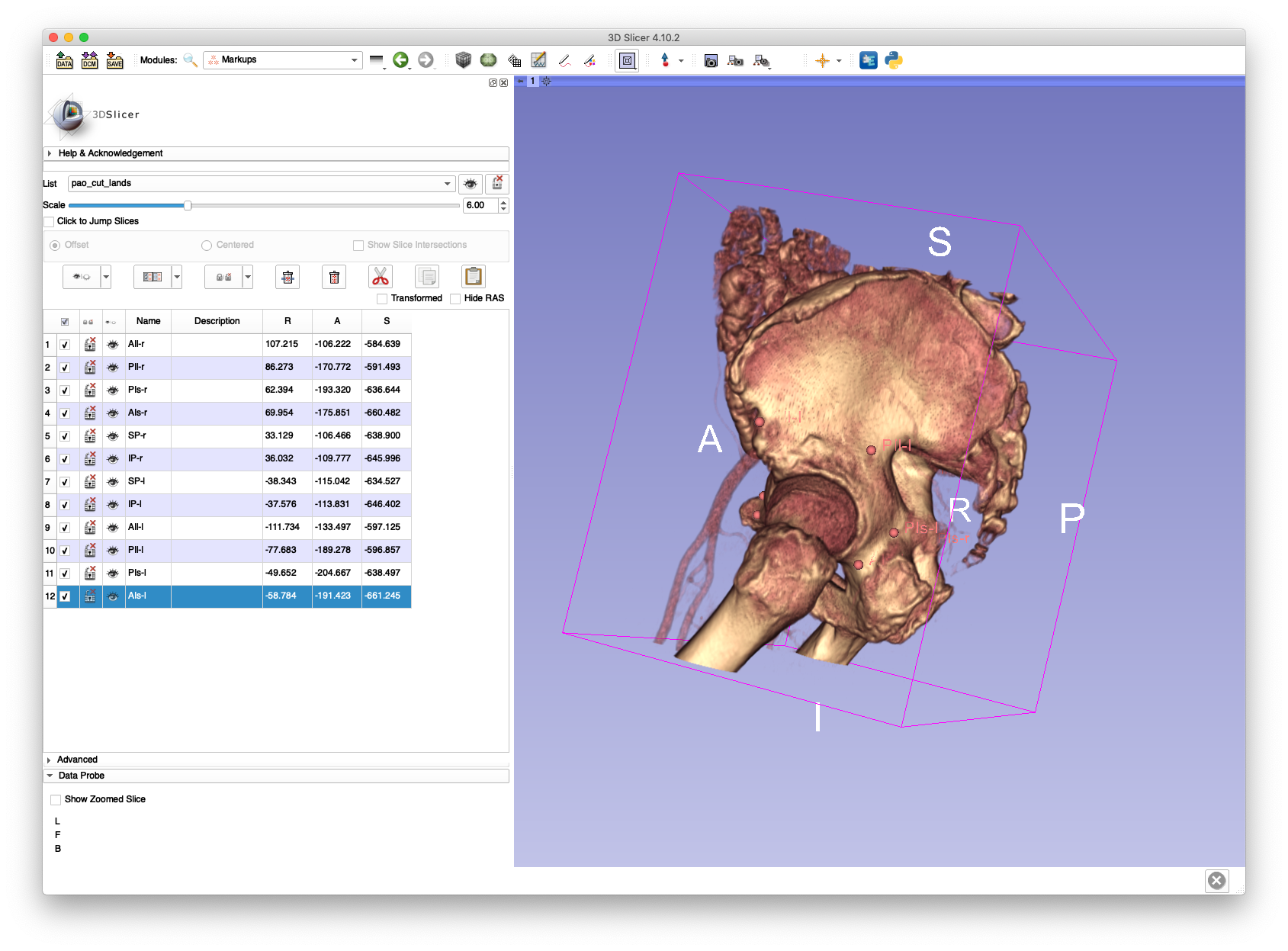
Task: Click the pin icon in 3D view header
Action: point(521,81)
